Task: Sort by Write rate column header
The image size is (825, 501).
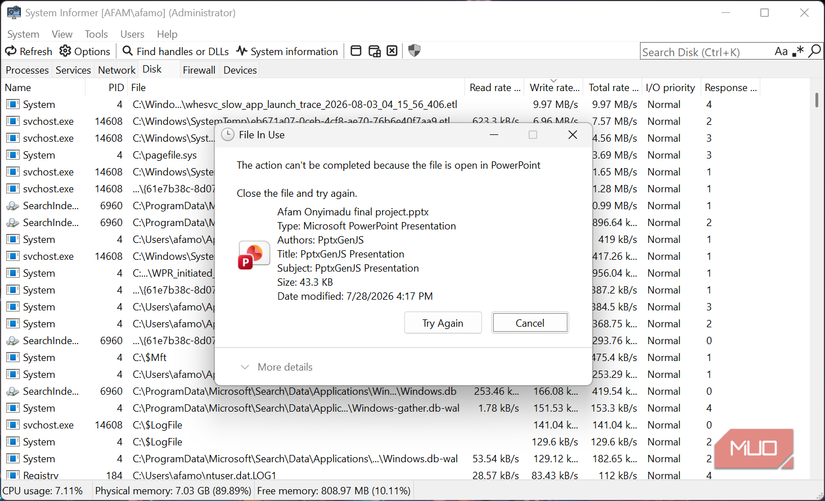Action: pos(554,87)
